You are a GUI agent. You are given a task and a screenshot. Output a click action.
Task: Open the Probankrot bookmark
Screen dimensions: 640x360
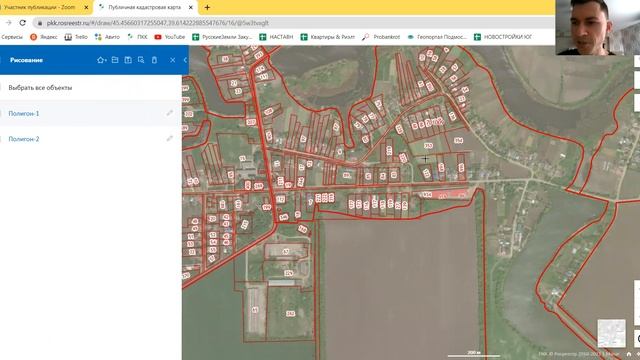click(381, 37)
